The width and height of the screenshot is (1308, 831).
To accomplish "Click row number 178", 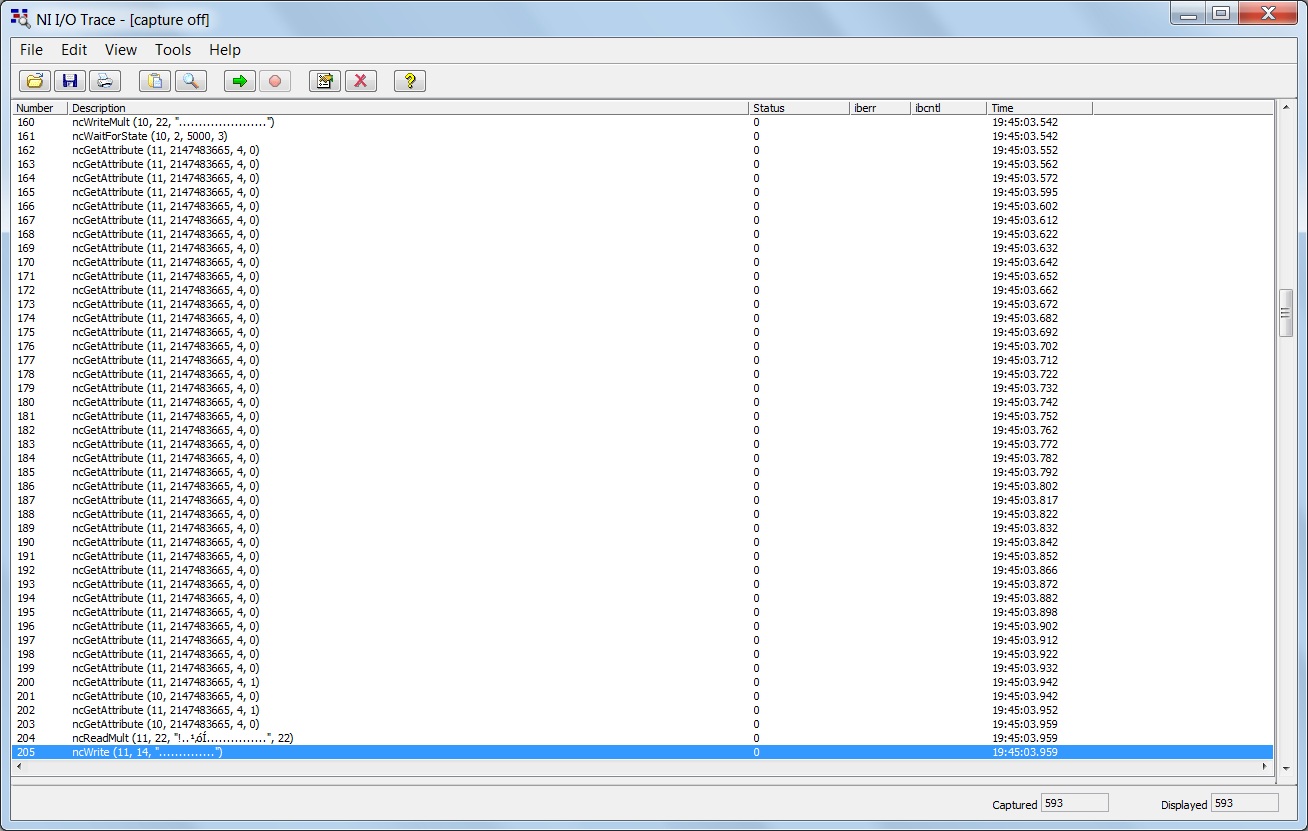I will (26, 374).
